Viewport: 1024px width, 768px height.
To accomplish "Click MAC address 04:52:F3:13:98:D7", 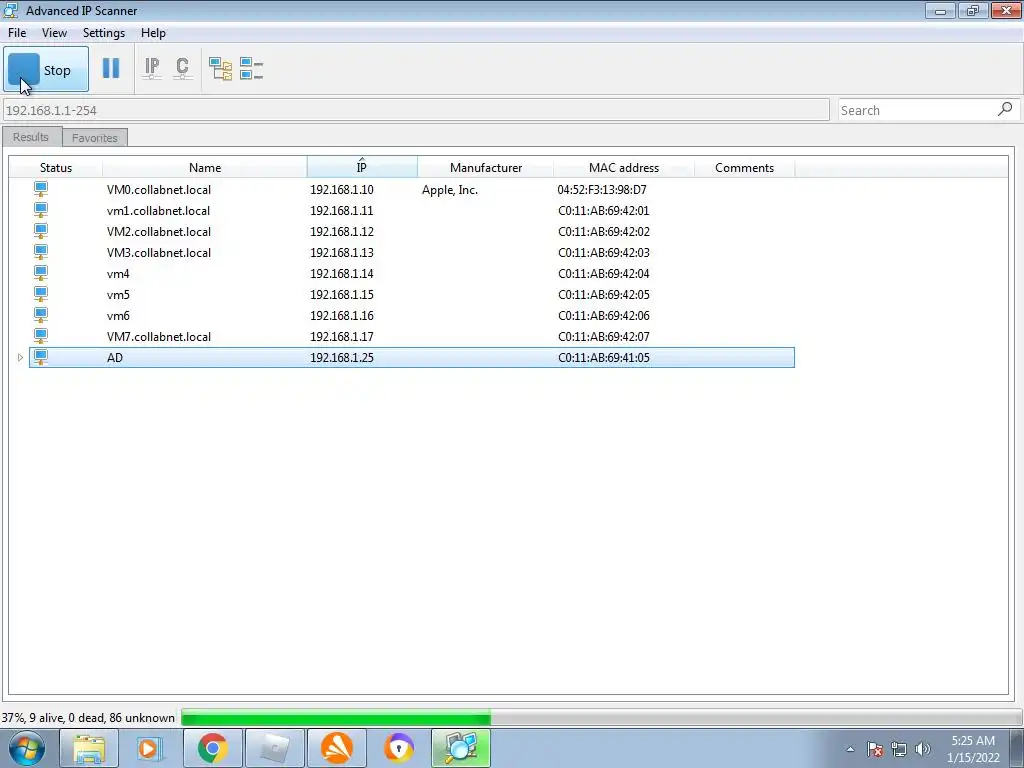I will point(601,189).
